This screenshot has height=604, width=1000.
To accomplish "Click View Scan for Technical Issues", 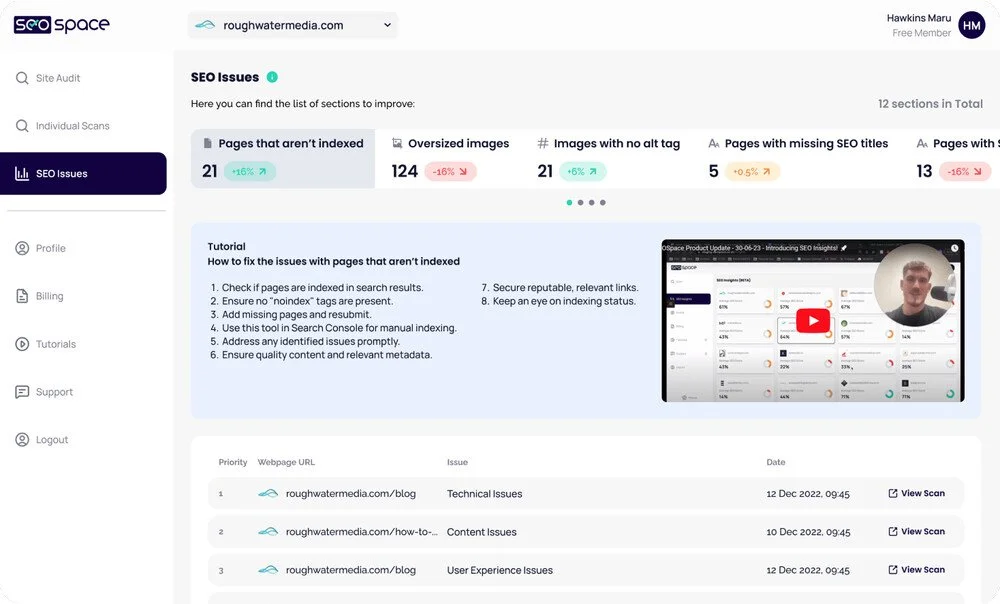I will [918, 493].
